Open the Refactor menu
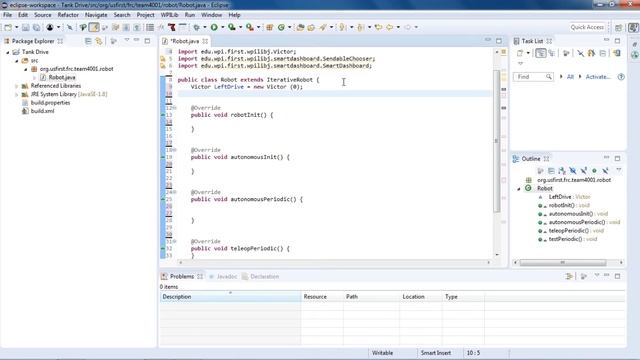640x360 pixels. click(x=68, y=15)
